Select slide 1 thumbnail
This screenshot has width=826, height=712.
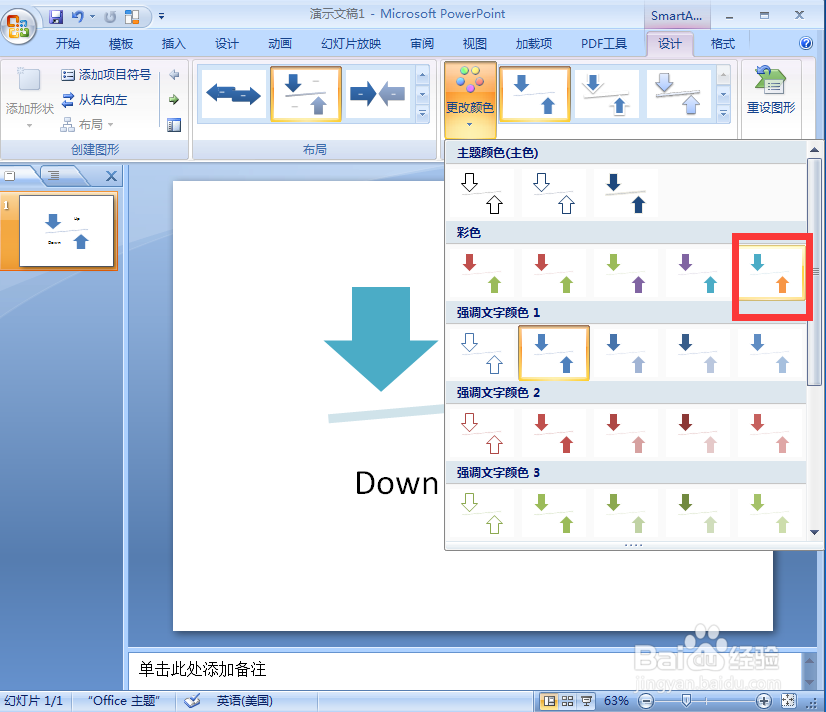[x=66, y=231]
